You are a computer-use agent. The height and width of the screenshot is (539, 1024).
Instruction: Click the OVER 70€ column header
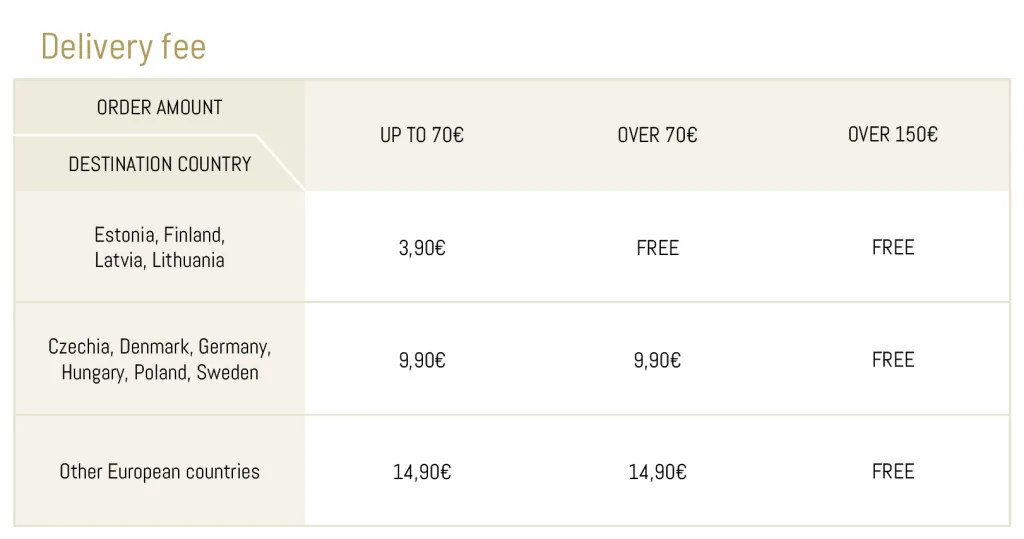657,135
